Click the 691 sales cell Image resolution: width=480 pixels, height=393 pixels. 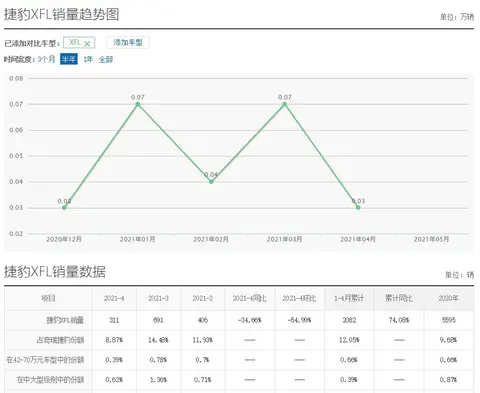(x=158, y=320)
